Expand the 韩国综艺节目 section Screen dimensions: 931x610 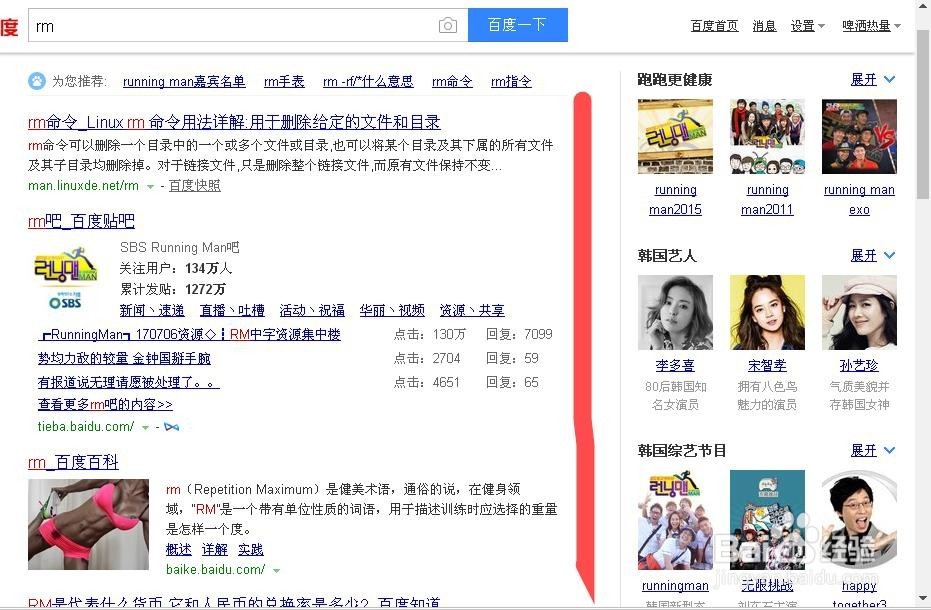coord(873,450)
